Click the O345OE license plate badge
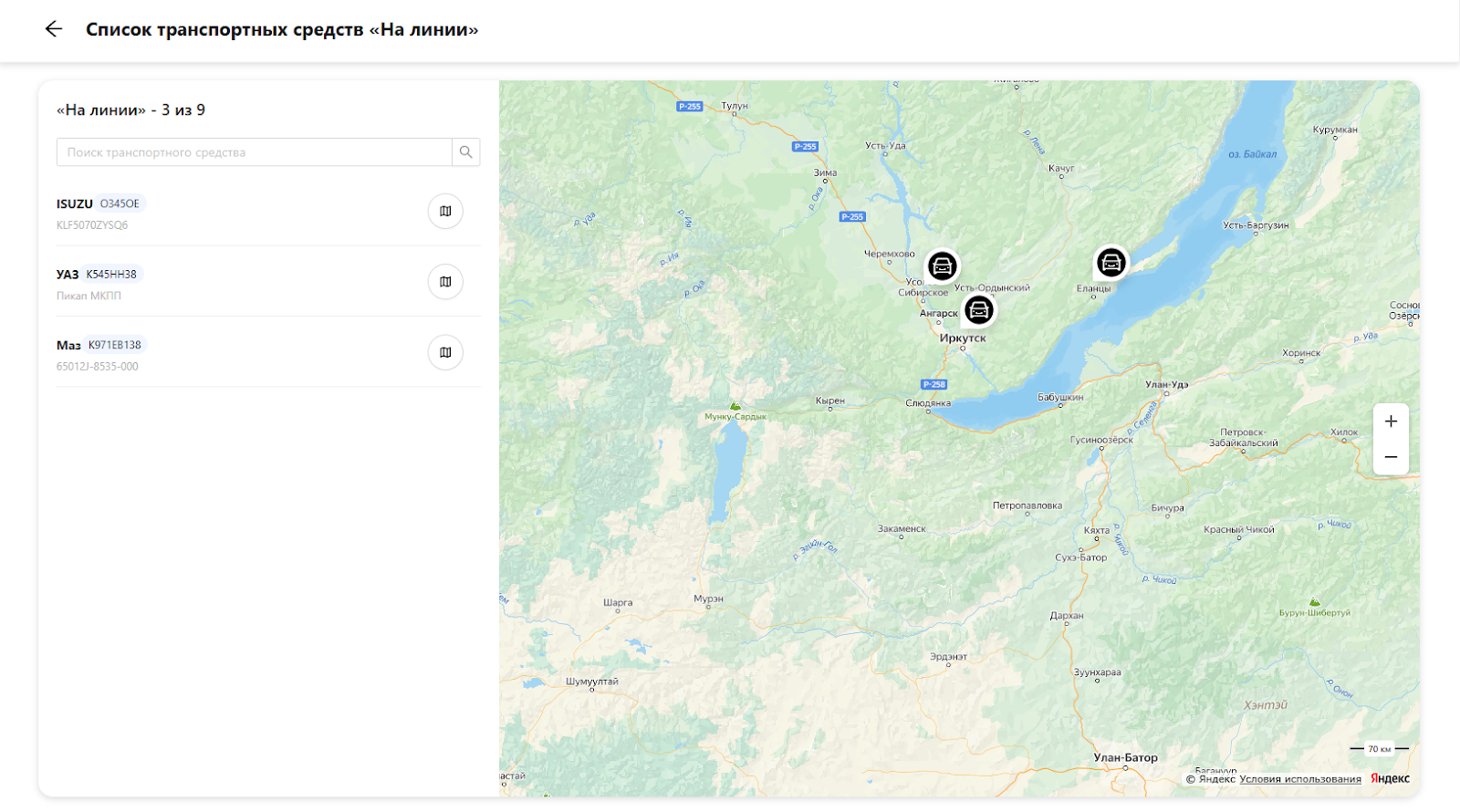This screenshot has height=812, width=1460. [x=120, y=203]
